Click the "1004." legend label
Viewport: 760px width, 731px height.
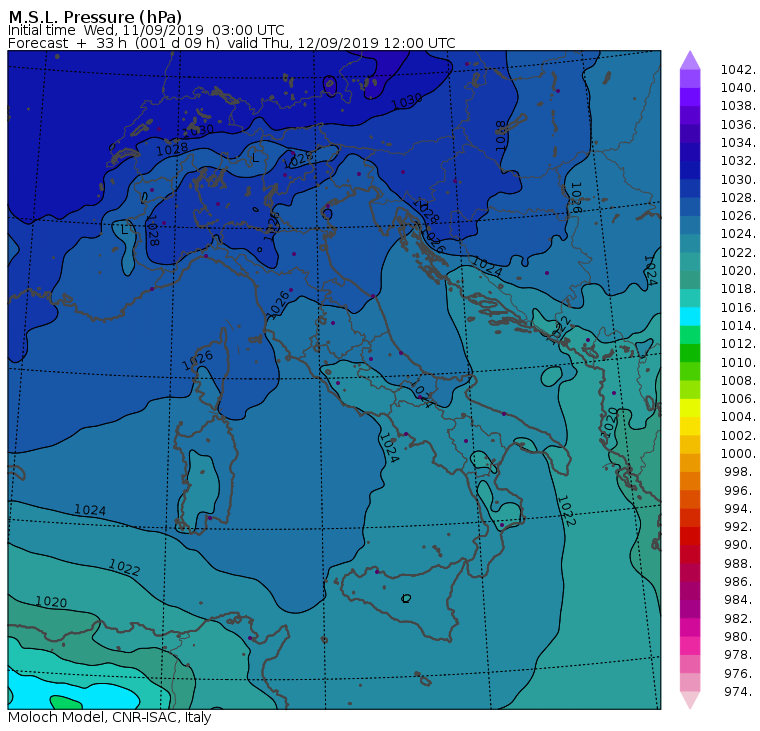click(x=738, y=417)
